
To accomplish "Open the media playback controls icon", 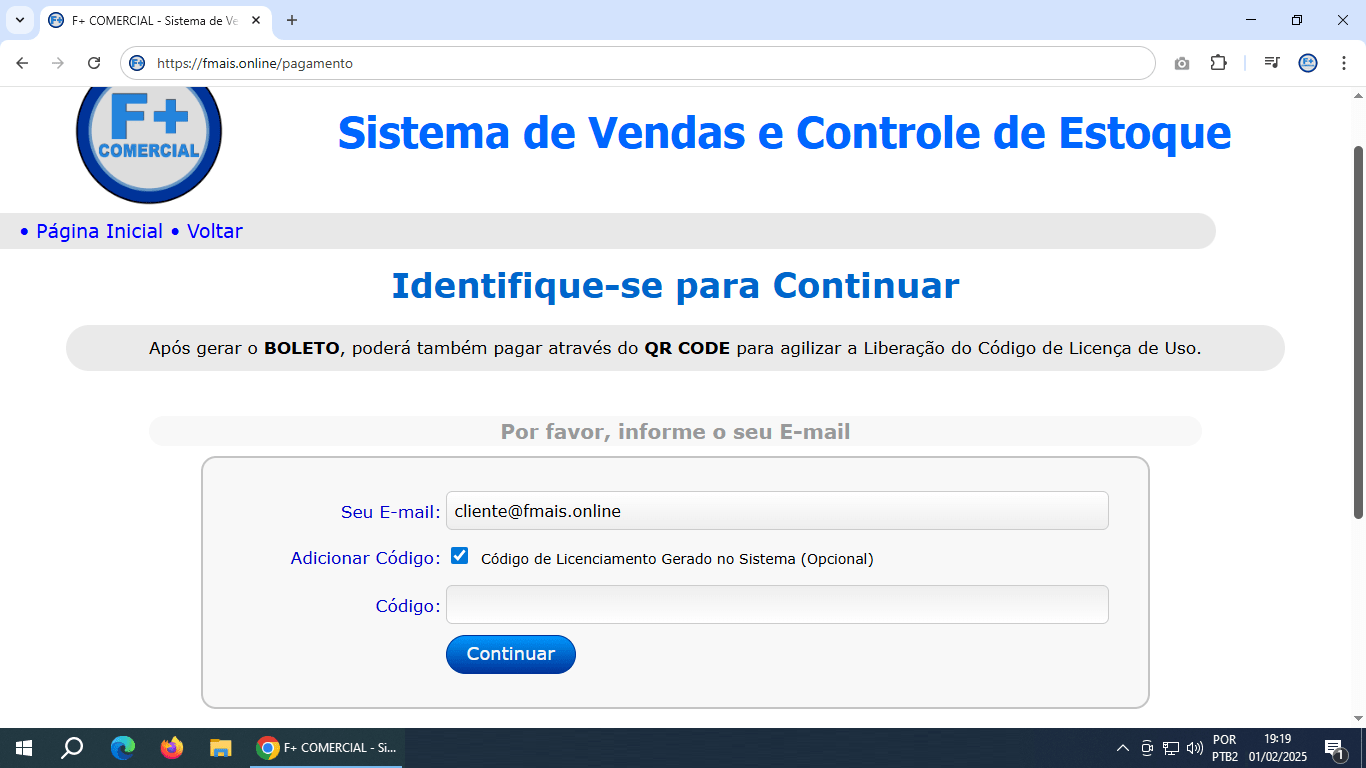I will click(1271, 62).
